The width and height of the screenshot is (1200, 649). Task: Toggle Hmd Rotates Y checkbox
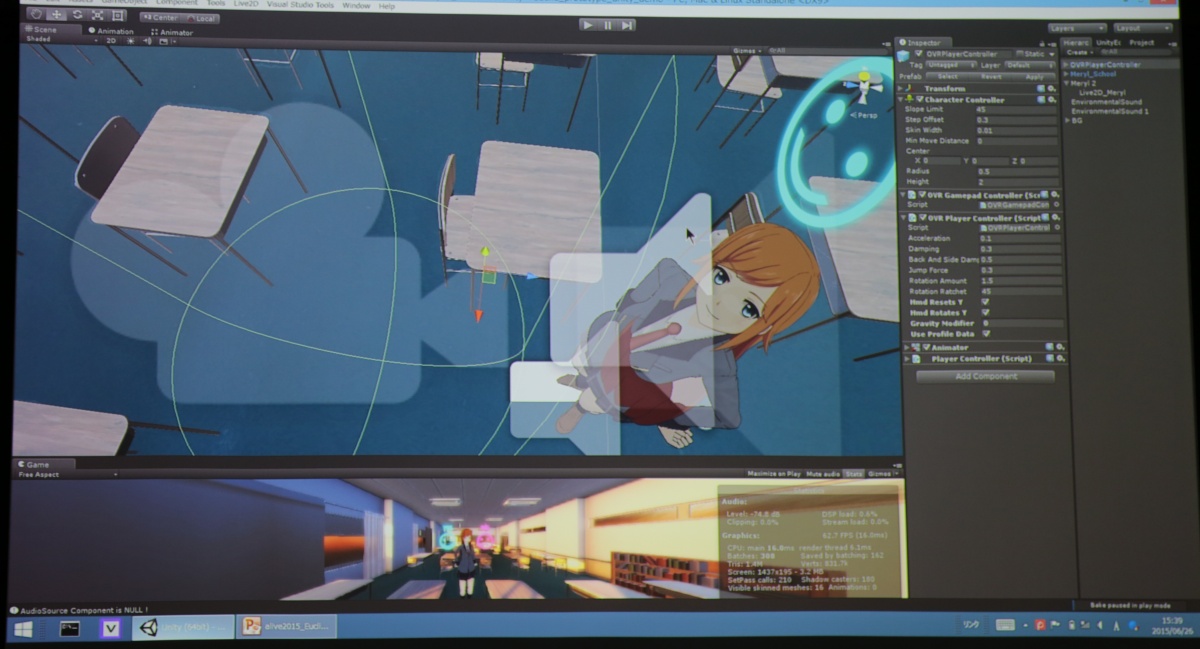pyautogui.click(x=985, y=312)
